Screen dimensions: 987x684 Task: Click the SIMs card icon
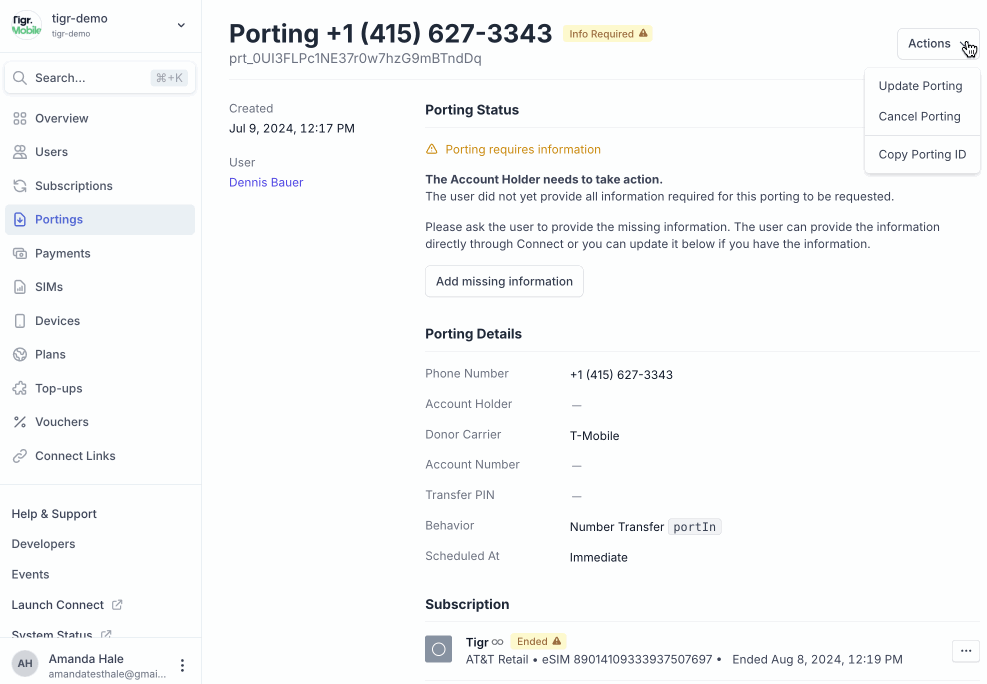click(x=20, y=287)
